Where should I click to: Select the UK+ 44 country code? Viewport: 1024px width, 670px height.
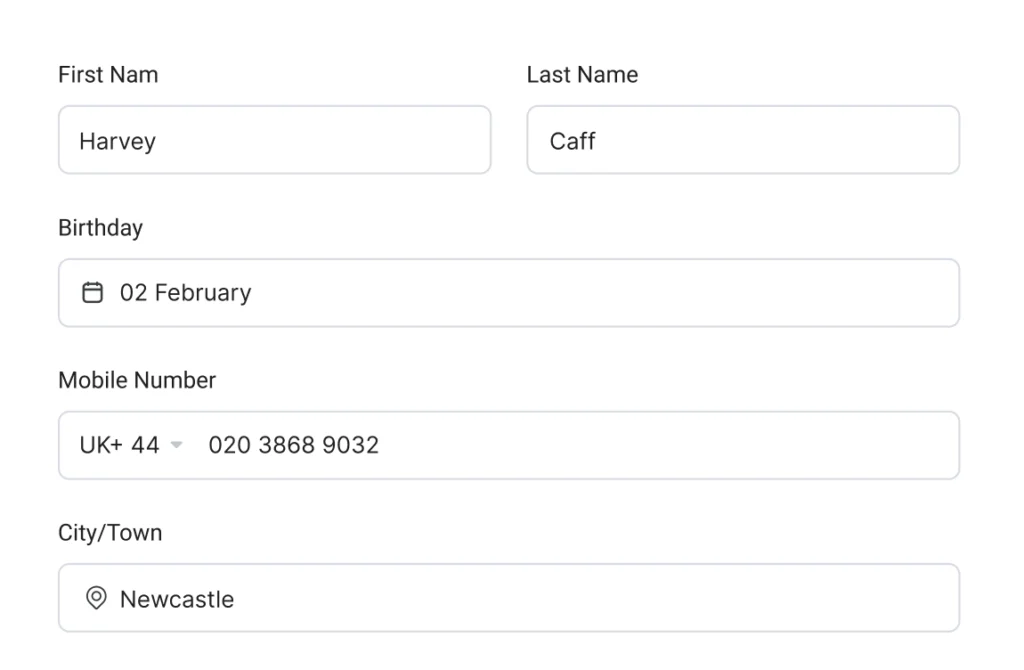[x=120, y=445]
